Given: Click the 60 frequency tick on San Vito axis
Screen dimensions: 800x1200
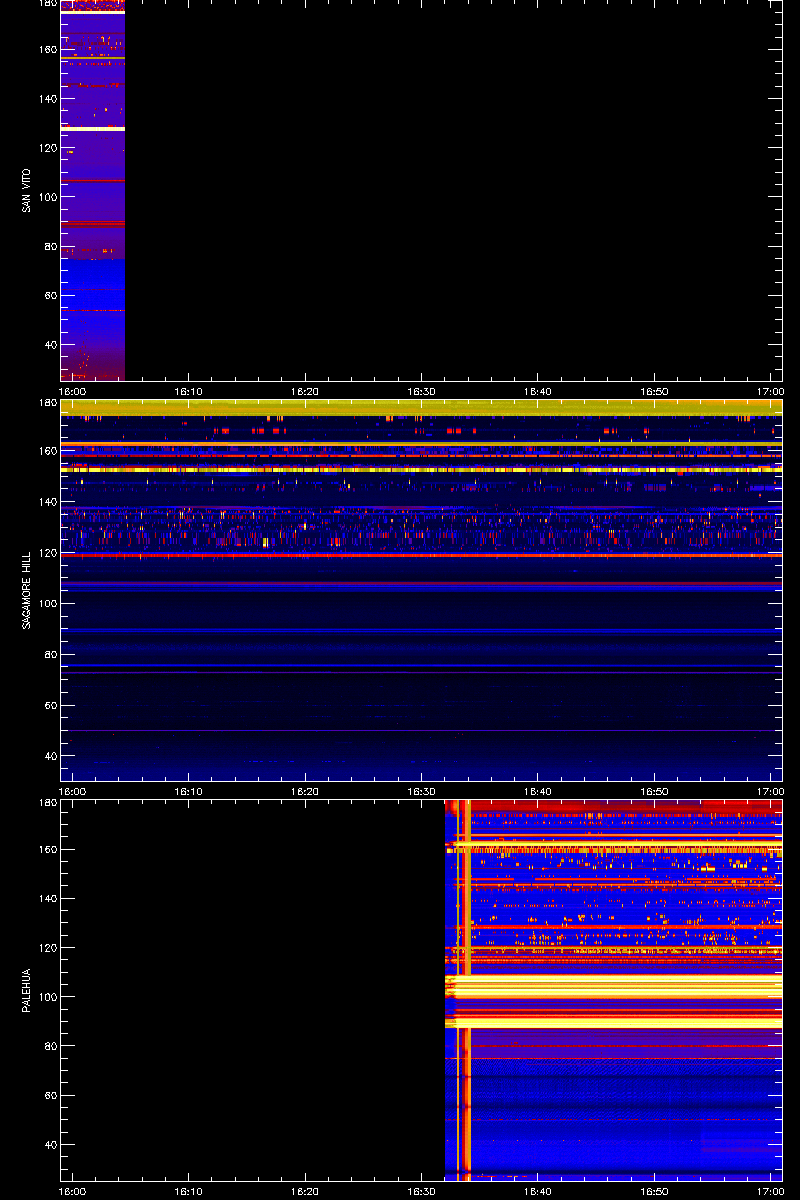Looking at the screenshot, I should coord(50,295).
